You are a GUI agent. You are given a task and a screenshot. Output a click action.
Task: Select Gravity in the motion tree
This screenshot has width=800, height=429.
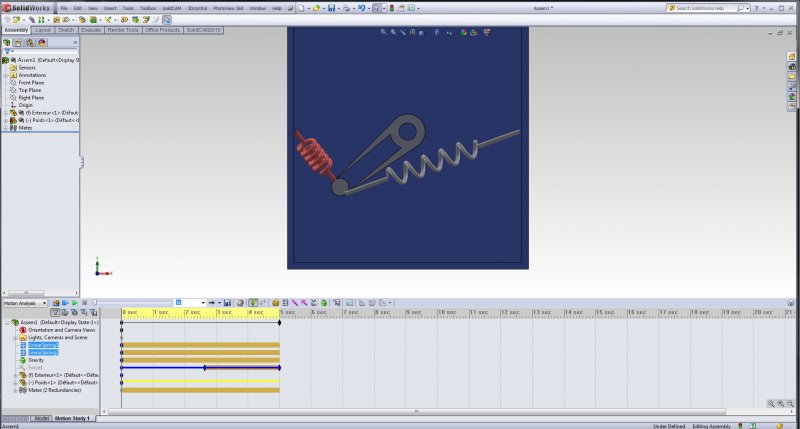(36, 360)
